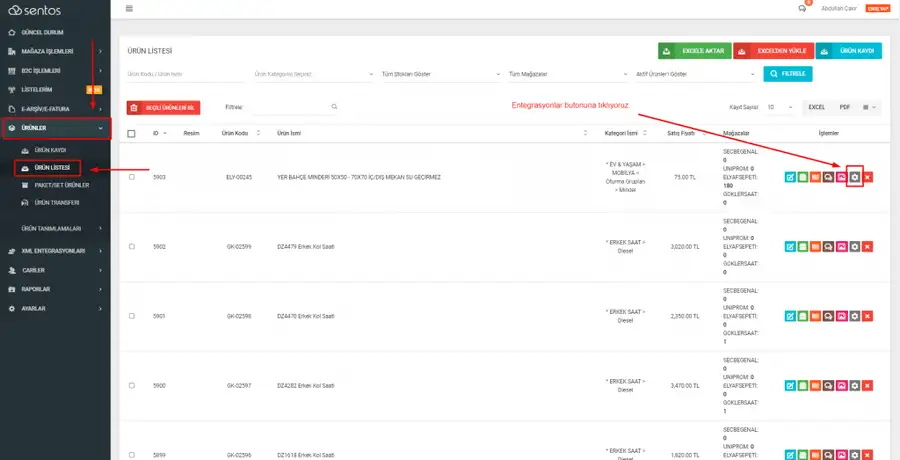Tick the checkbox for product 5903
This screenshot has width=900, height=460.
pyautogui.click(x=131, y=177)
